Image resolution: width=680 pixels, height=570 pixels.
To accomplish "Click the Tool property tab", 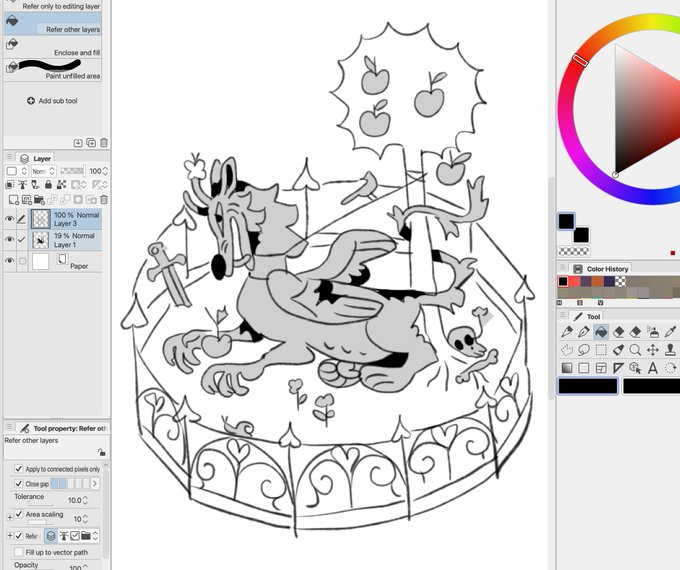I will (x=64, y=428).
